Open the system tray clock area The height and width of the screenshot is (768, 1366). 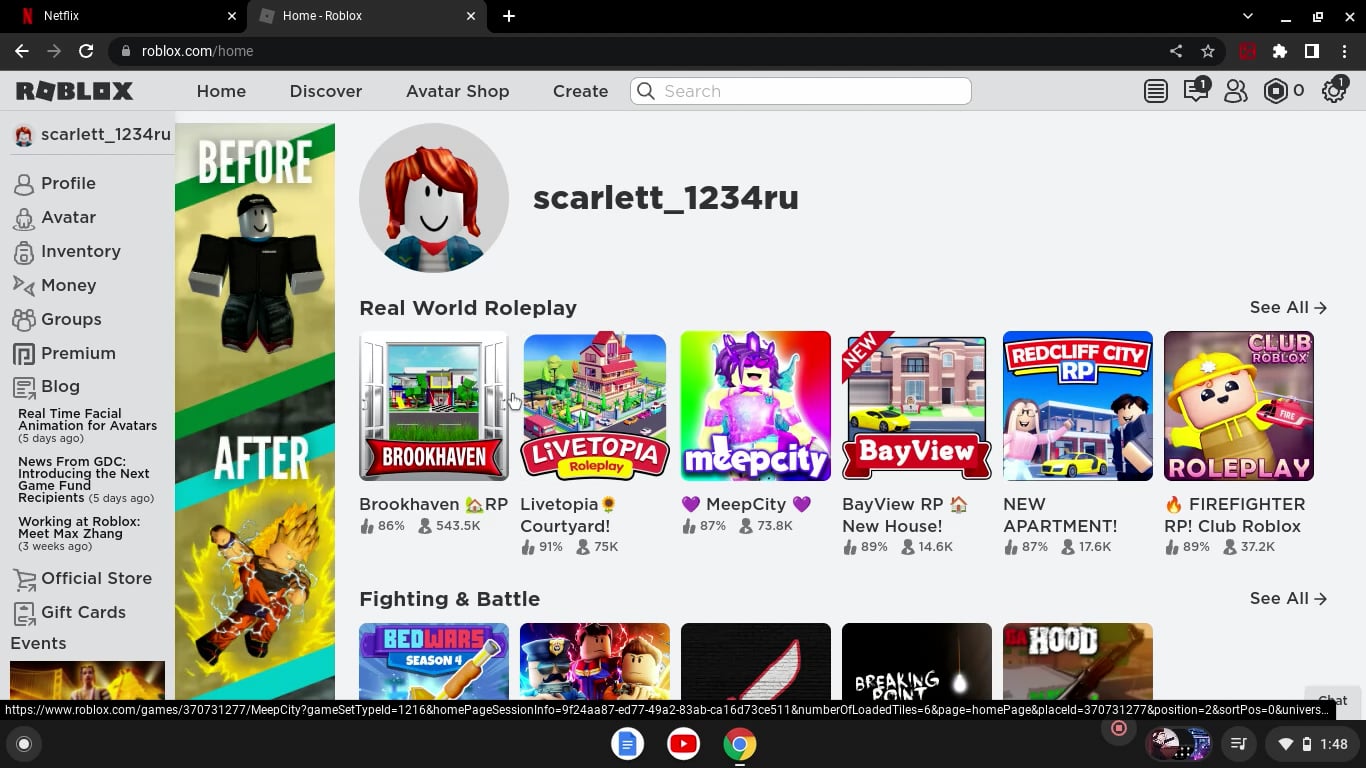click(x=1312, y=744)
